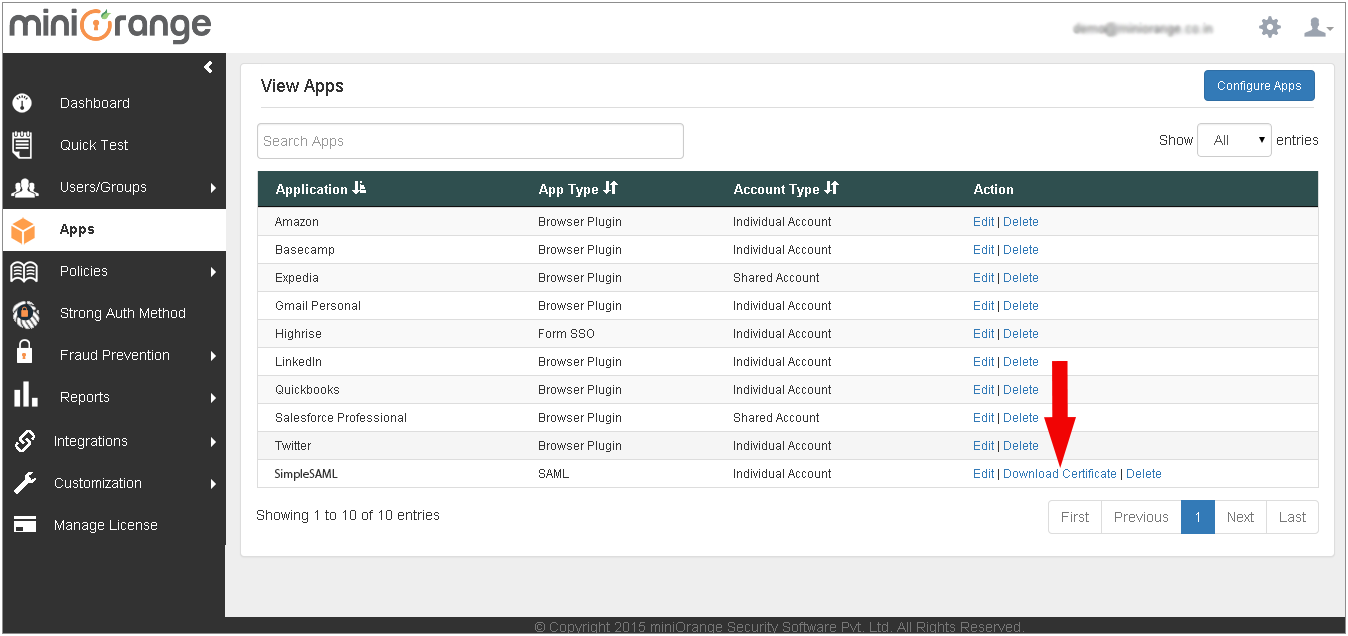Viewport: 1348px width, 636px height.
Task: Edit the Amazon app
Action: pos(983,222)
